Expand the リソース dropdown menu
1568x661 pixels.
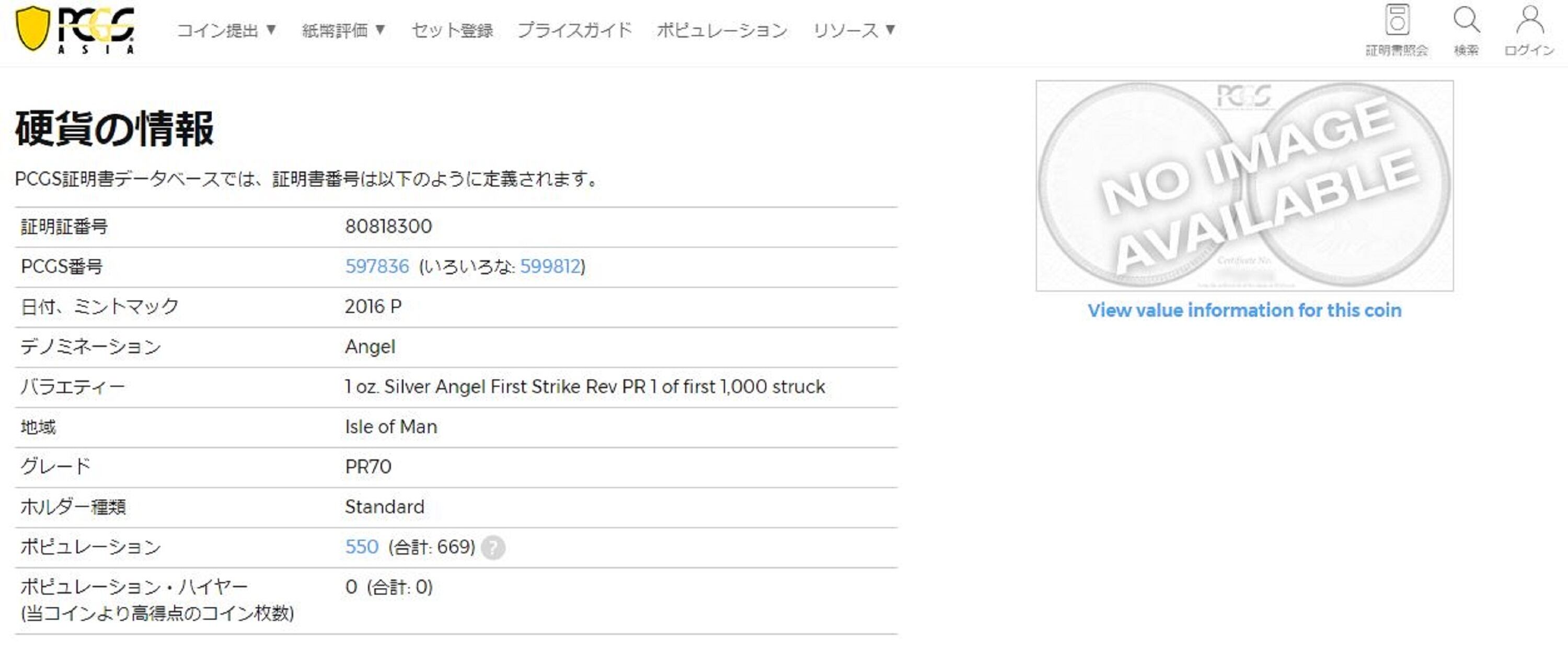[854, 30]
